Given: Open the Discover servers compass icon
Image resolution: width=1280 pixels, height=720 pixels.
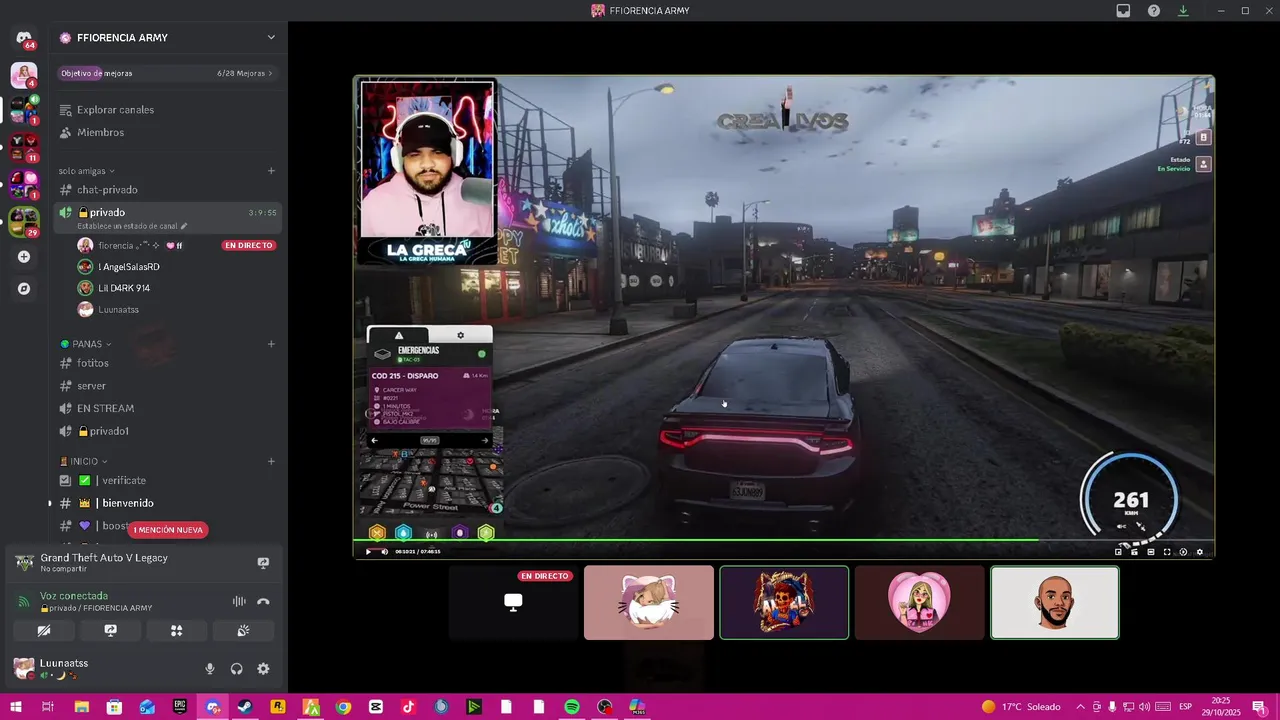Looking at the screenshot, I should tap(24, 289).
